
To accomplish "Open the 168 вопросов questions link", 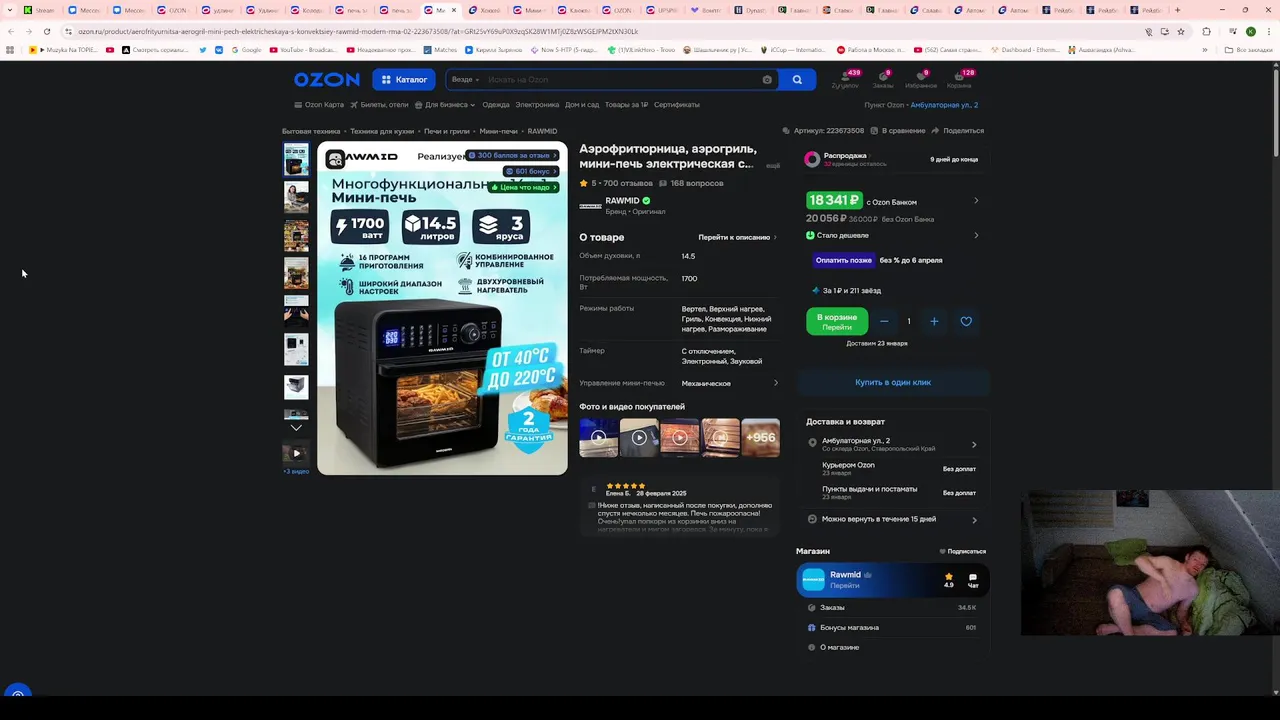I will click(690, 184).
